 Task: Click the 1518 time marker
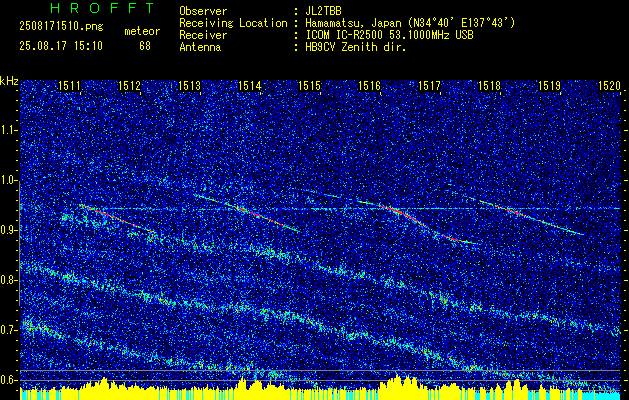[489, 85]
